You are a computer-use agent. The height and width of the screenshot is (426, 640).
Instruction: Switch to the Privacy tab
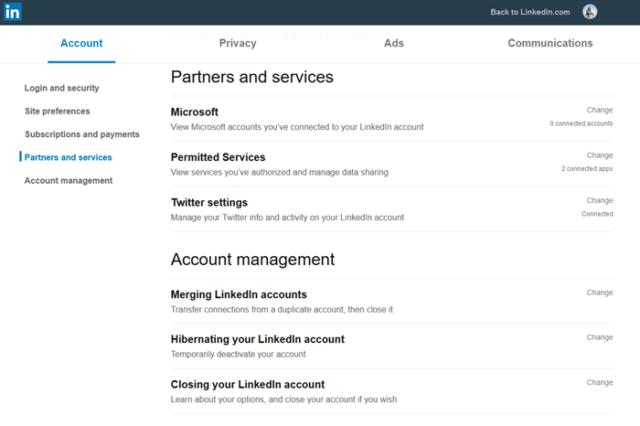click(x=238, y=43)
